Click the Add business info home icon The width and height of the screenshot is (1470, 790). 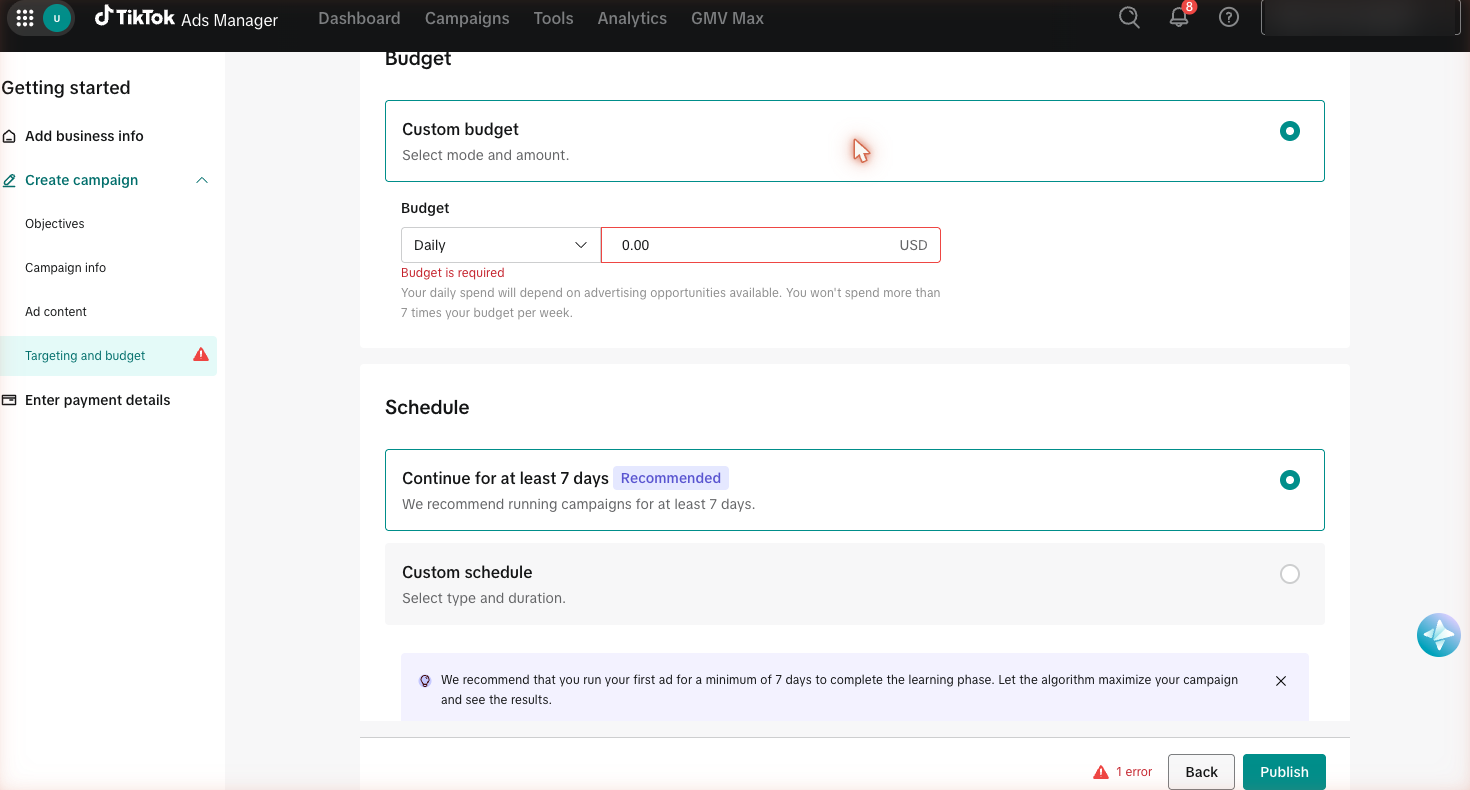tap(9, 136)
